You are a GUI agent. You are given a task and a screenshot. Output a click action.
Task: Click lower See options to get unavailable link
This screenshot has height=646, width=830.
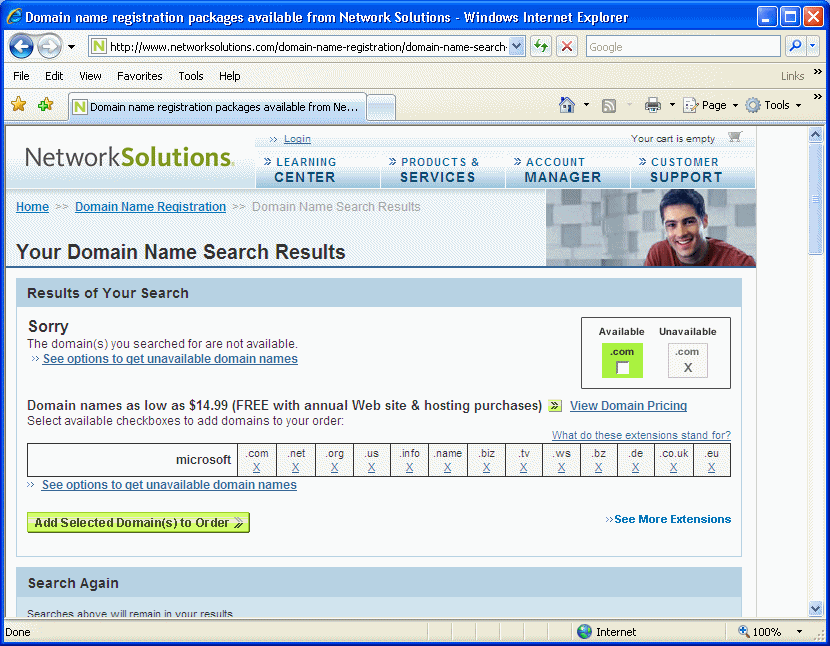(169, 484)
